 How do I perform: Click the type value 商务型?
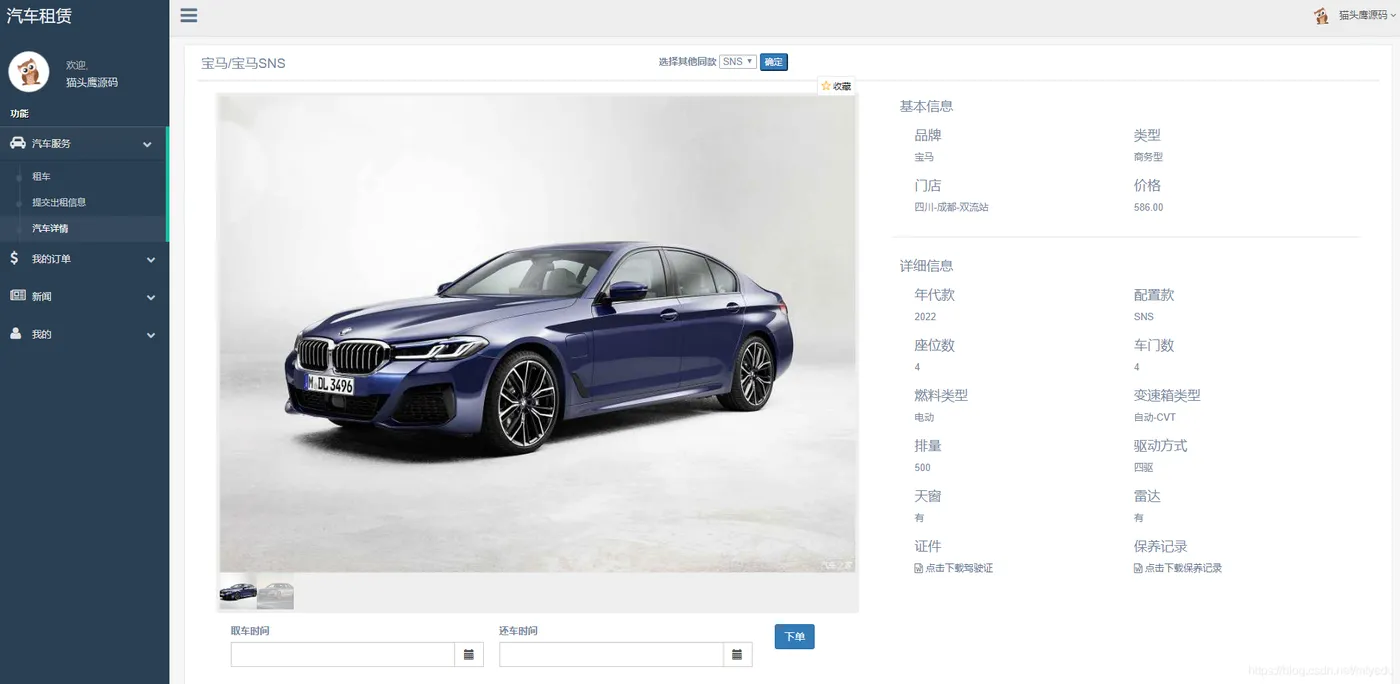tap(1148, 157)
